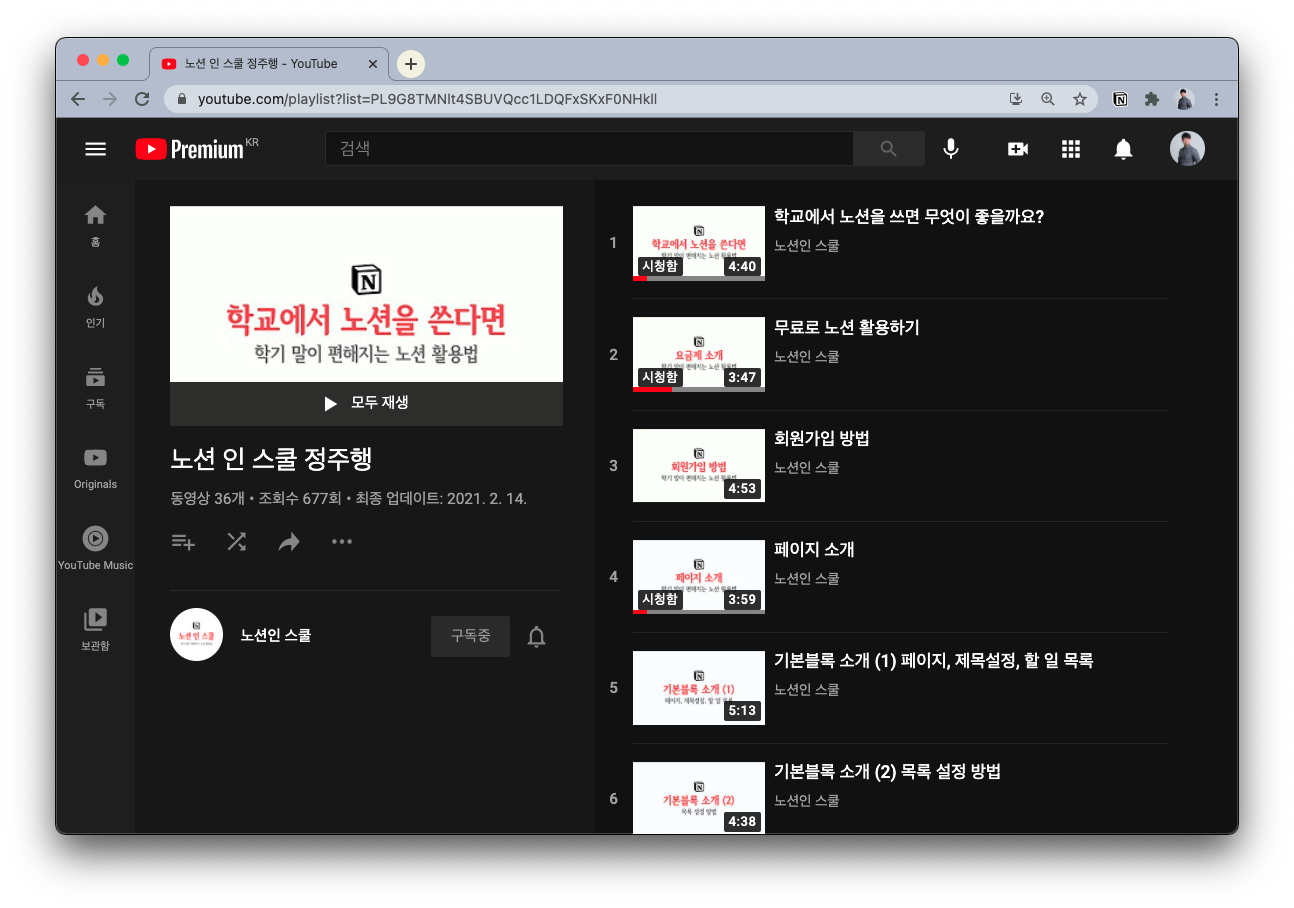Viewport: 1294px width, 908px height.
Task: Open thumbnail of 기본블록 소개 (2) video 4:38
Action: 699,797
